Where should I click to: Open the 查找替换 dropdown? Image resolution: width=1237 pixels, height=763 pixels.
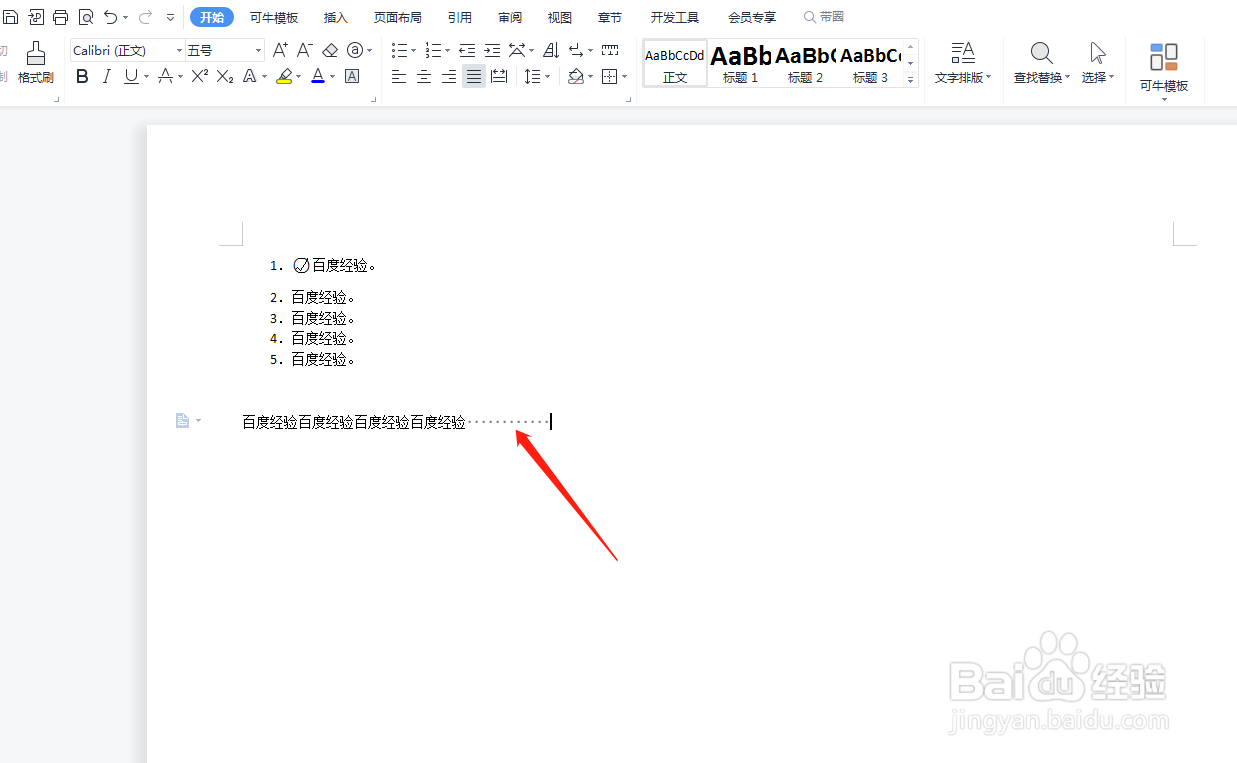1041,63
